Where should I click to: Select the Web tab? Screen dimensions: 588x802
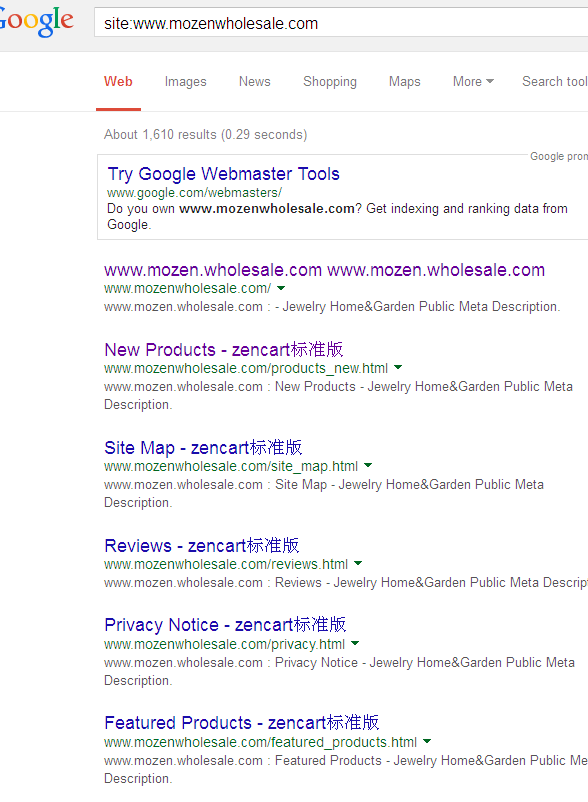[118, 82]
